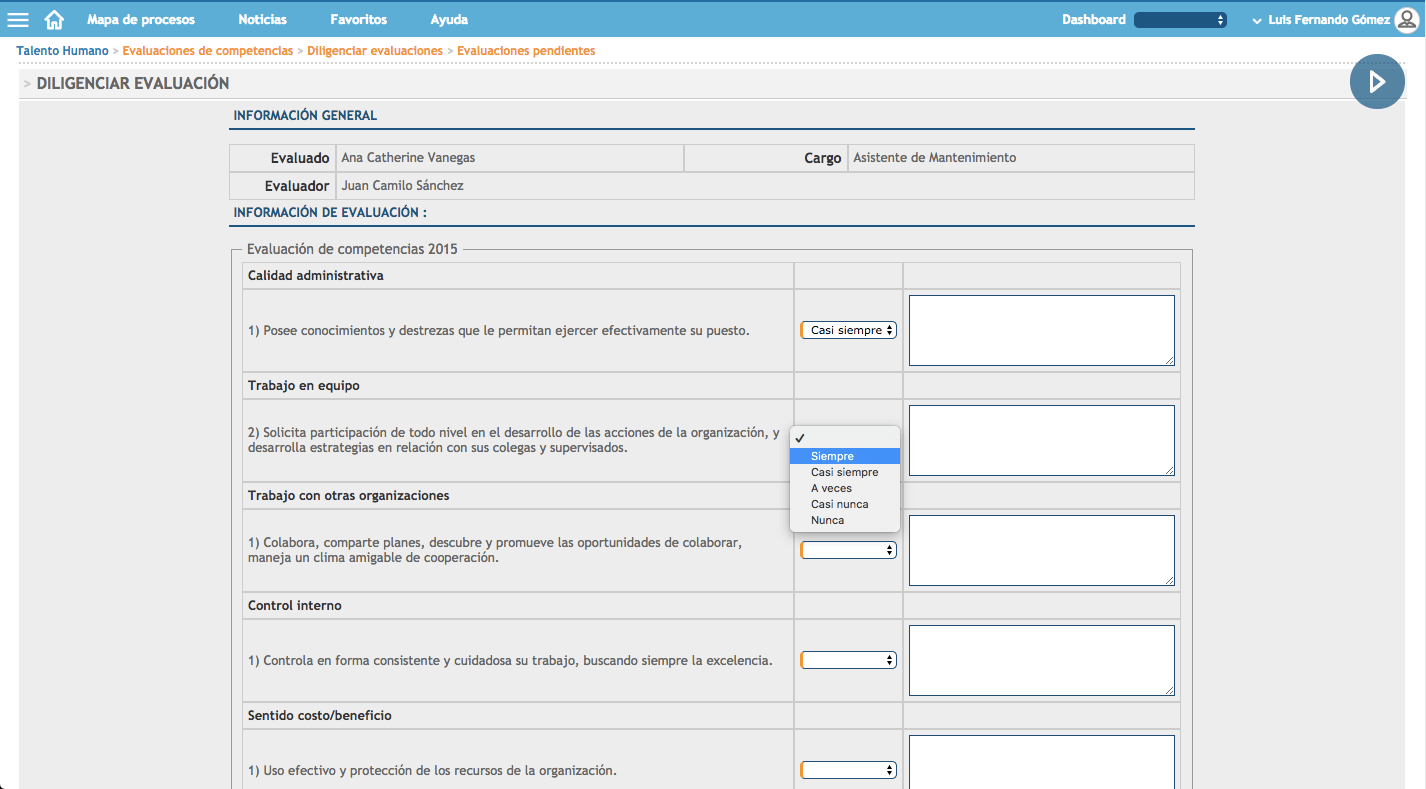This screenshot has width=1426, height=789.
Task: Click evaluado name Ana Catherine Vanegas
Action: tap(408, 158)
